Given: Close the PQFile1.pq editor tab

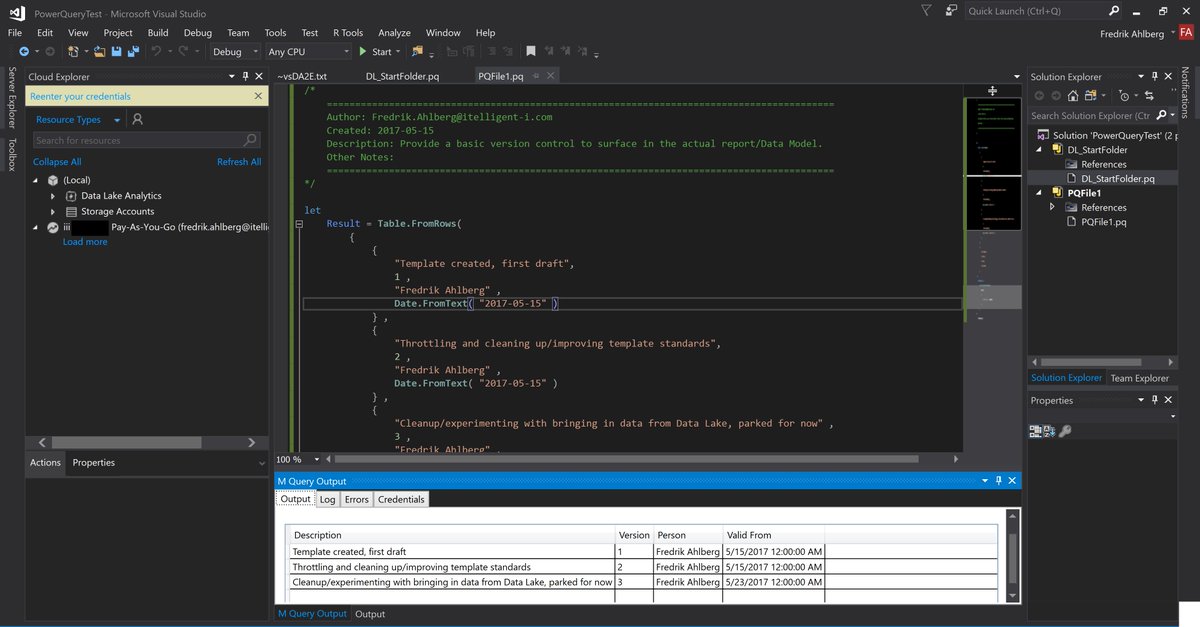Looking at the screenshot, I should (550, 76).
